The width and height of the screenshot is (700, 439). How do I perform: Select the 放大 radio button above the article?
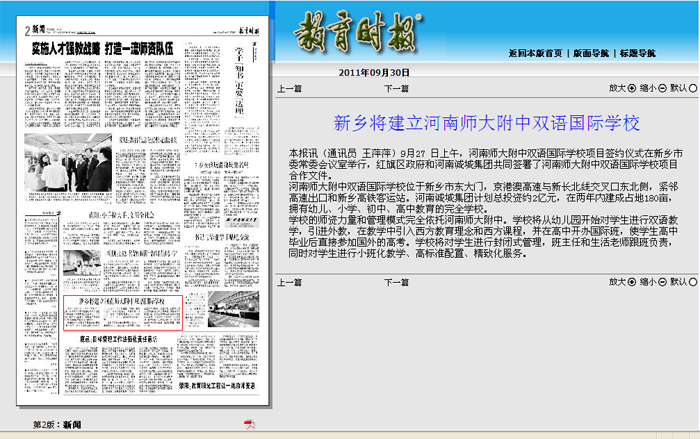631,88
